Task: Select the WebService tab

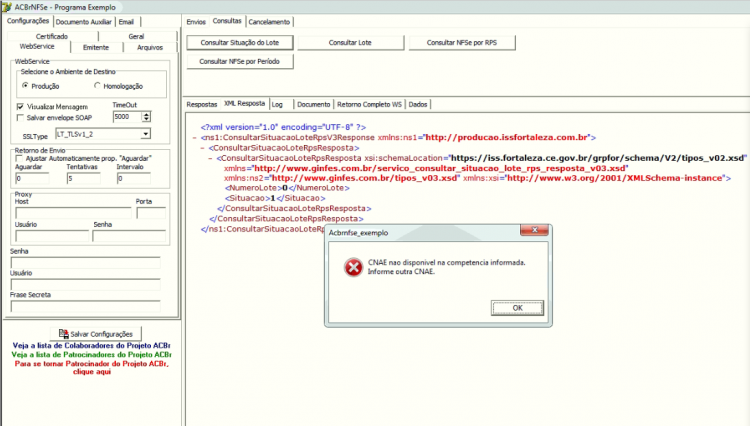Action: pyautogui.click(x=37, y=46)
